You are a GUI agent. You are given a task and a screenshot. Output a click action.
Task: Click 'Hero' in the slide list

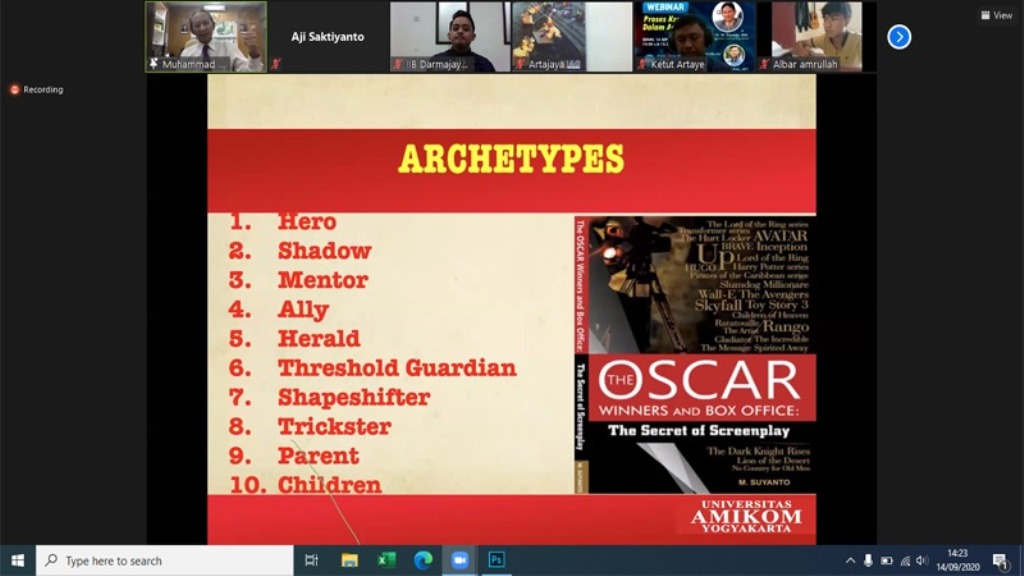[307, 222]
